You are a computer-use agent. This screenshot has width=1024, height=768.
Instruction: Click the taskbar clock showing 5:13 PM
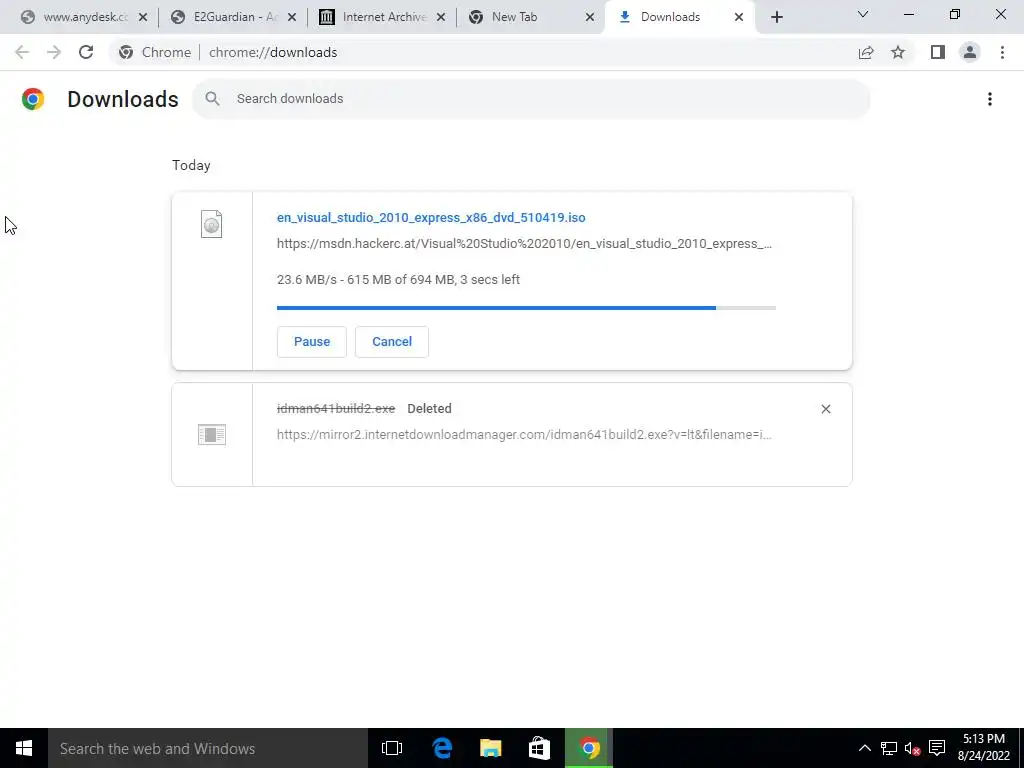click(984, 748)
